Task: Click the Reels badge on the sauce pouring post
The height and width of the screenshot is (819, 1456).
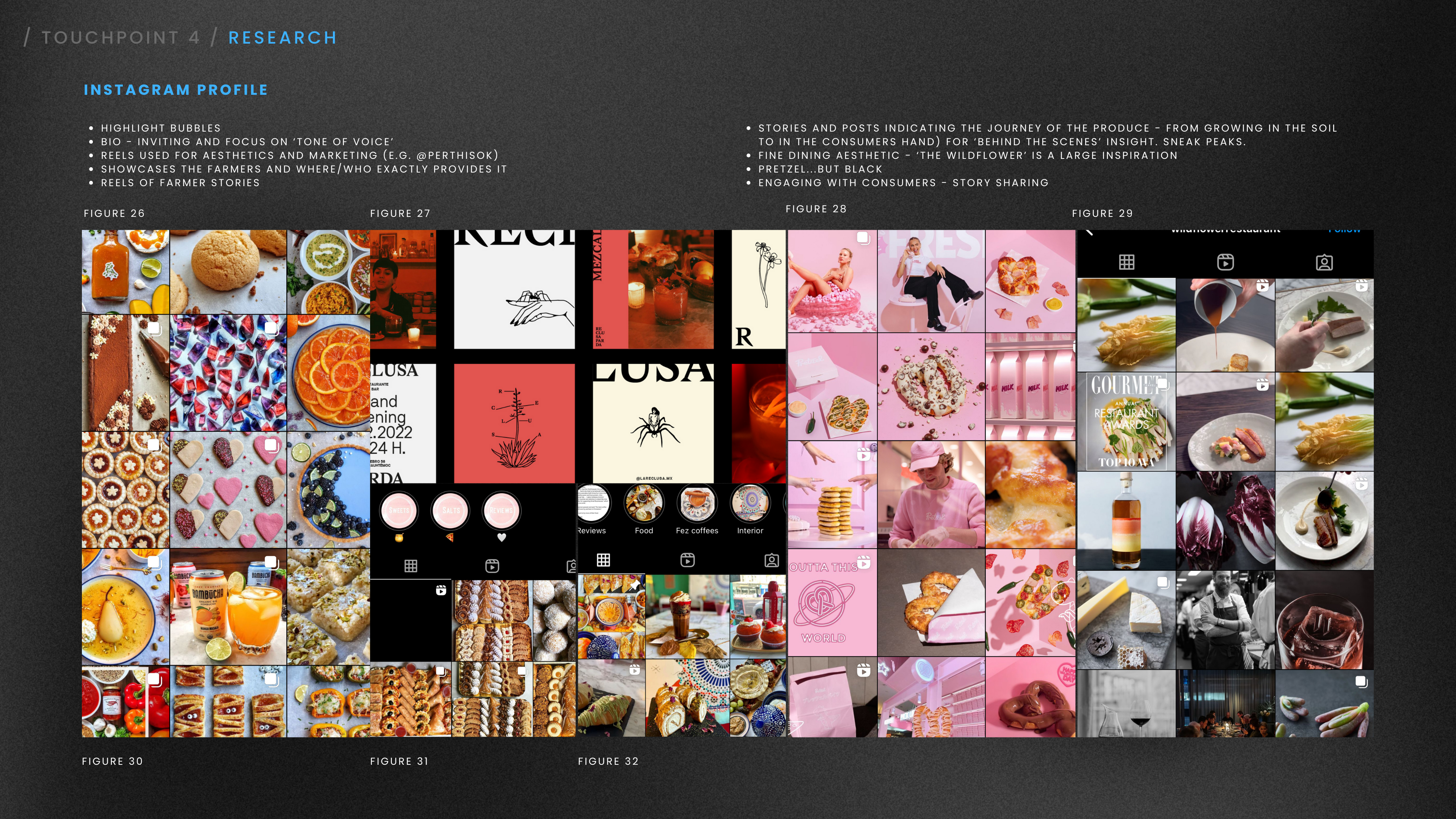Action: coord(1262,286)
